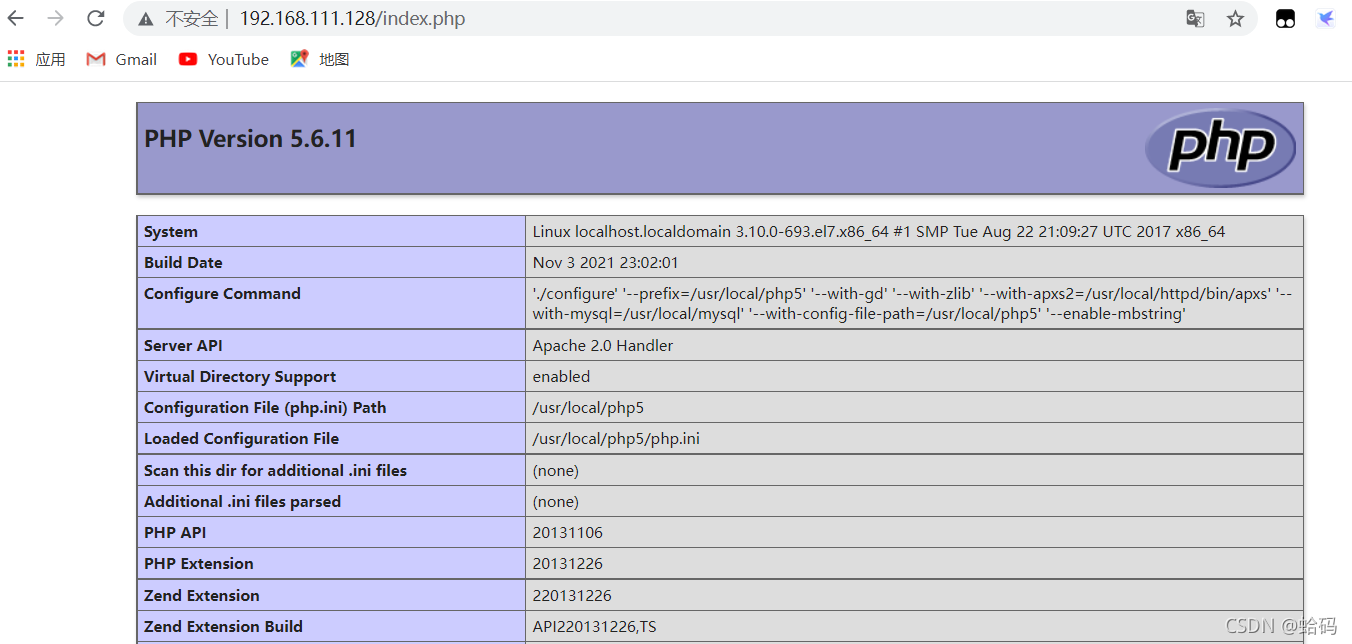Click the not-secure warning triangle icon
The image size is (1352, 644).
[x=146, y=19]
